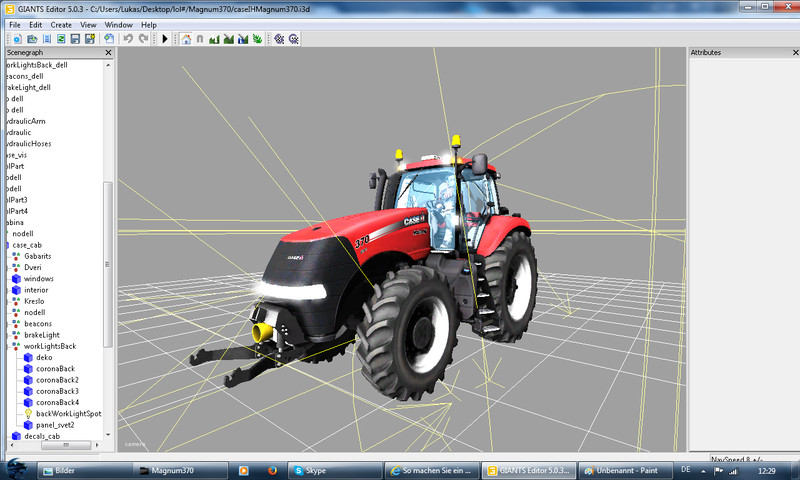Open the Edit menu

35,24
